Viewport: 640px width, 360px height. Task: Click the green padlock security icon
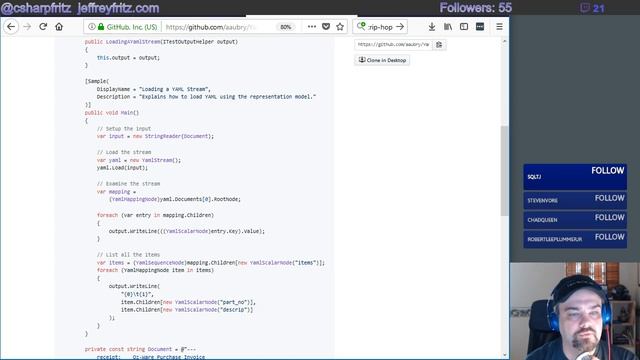click(101, 27)
